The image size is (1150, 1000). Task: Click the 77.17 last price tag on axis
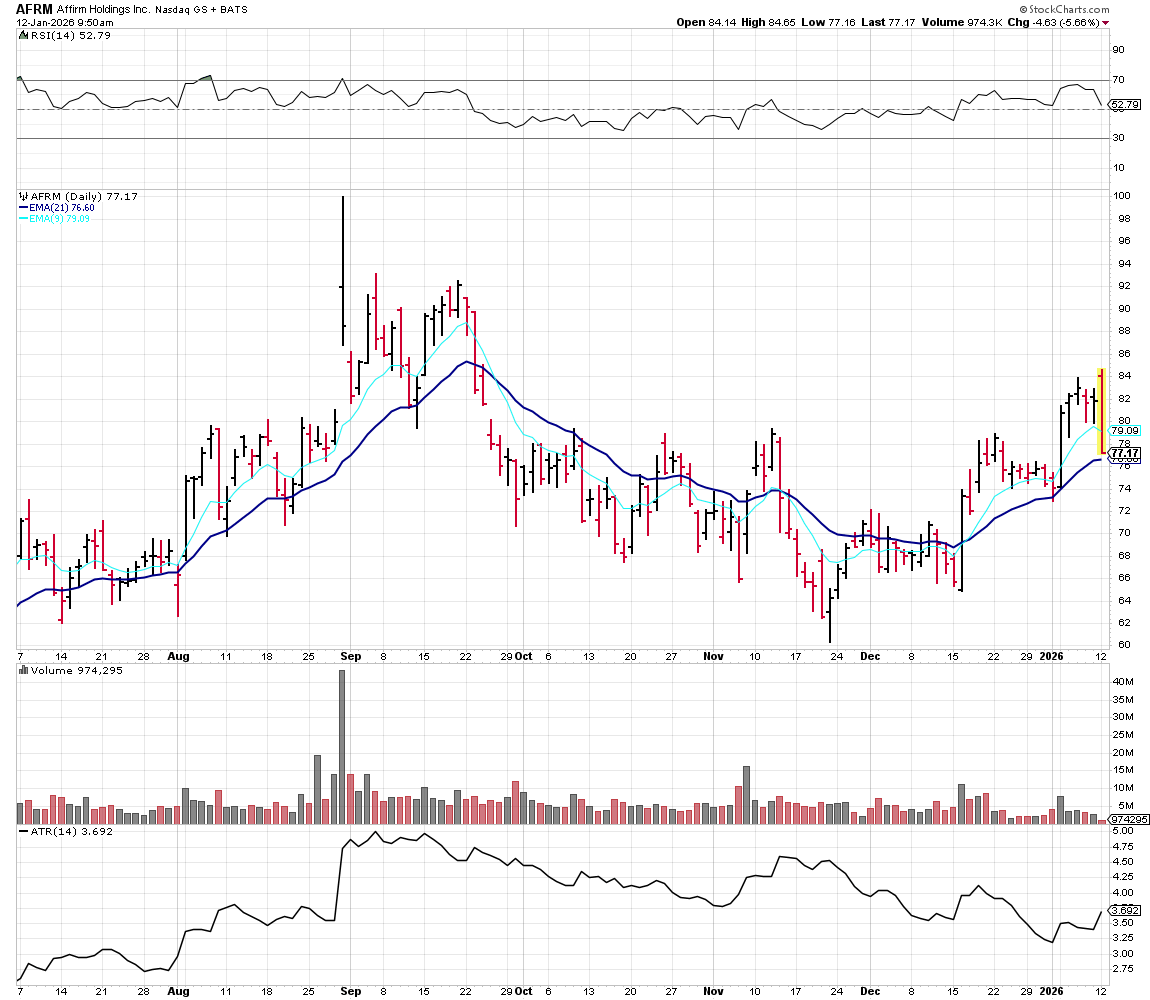[x=1125, y=453]
